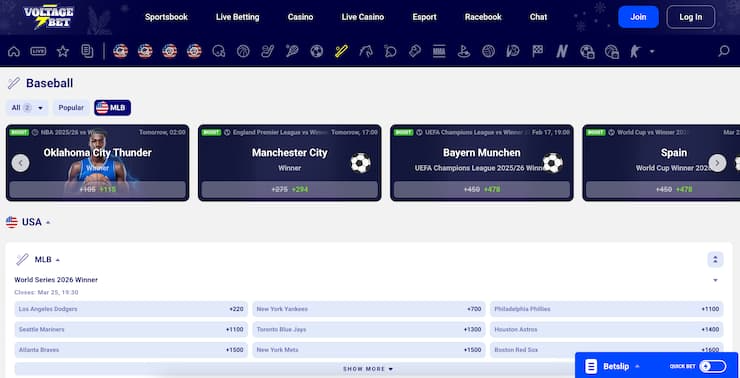Open the Spain World Cup Winner card
The height and width of the screenshot is (378, 740).
(661, 163)
